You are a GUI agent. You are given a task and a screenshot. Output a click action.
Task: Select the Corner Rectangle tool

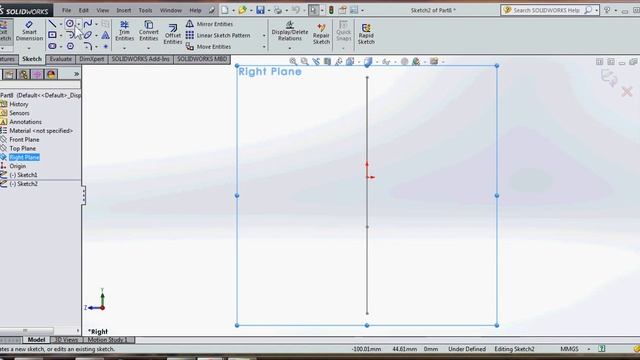[52, 35]
